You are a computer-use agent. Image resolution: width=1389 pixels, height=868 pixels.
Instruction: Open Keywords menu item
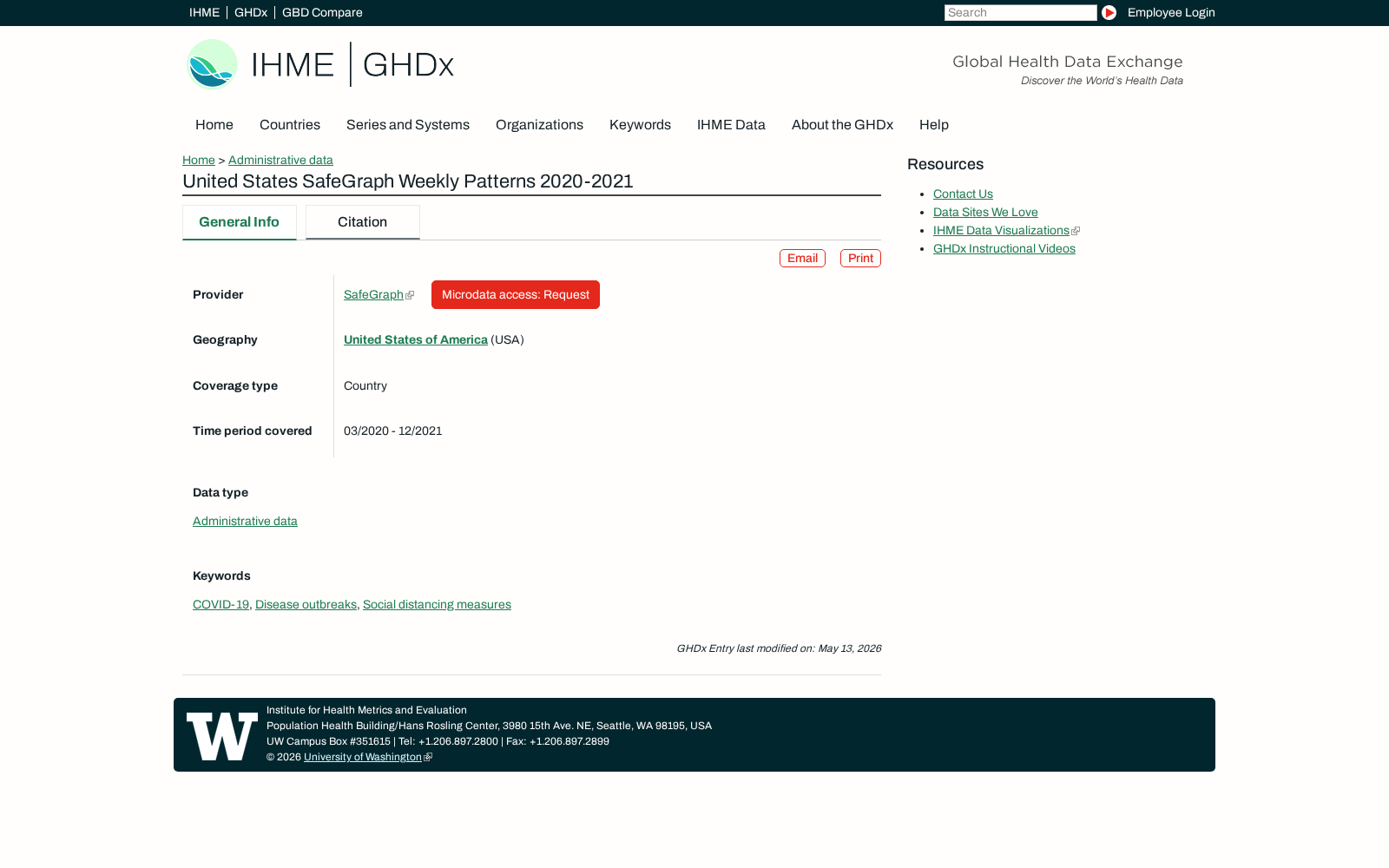coord(640,125)
